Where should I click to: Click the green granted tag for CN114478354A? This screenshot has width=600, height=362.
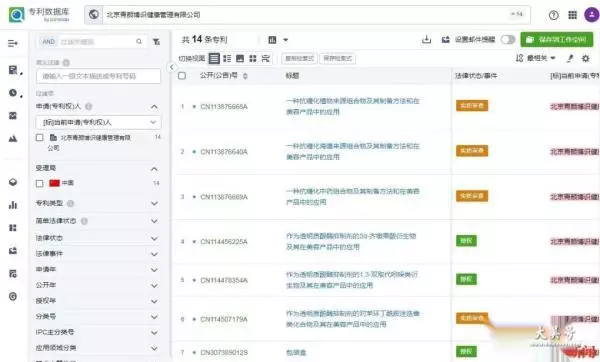click(x=466, y=279)
